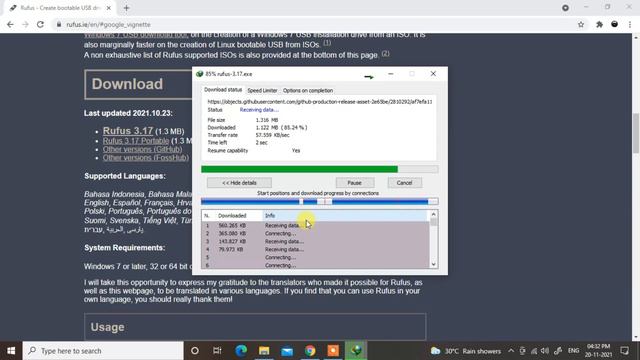Cancel the download in progress
The width and height of the screenshot is (640, 360).
click(404, 183)
